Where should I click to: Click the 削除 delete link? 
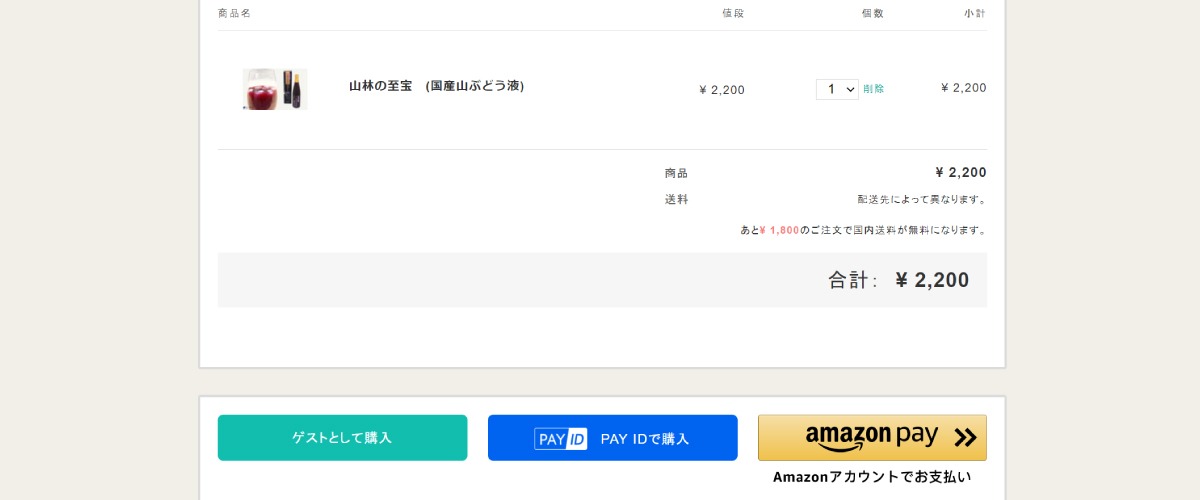(874, 89)
